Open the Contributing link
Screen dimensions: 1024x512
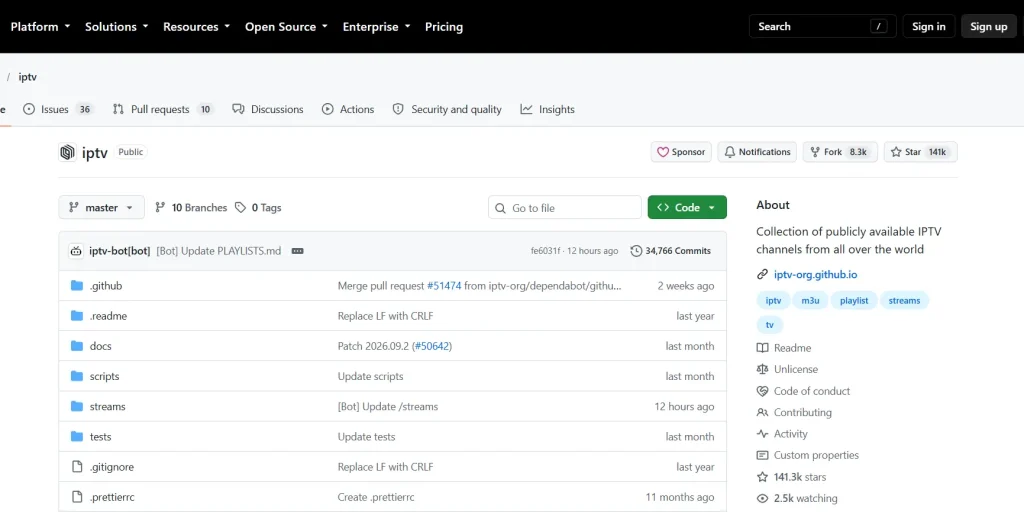coord(794,412)
